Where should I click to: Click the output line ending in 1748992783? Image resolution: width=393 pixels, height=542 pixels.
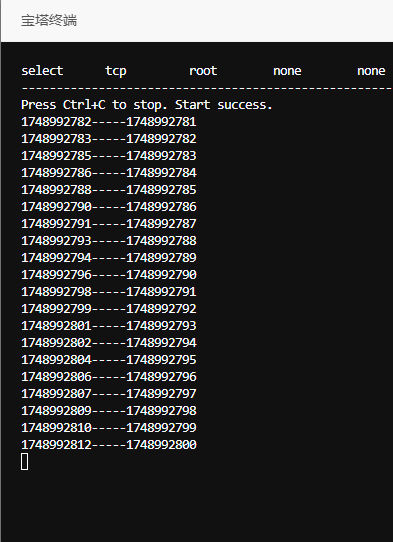click(x=109, y=156)
